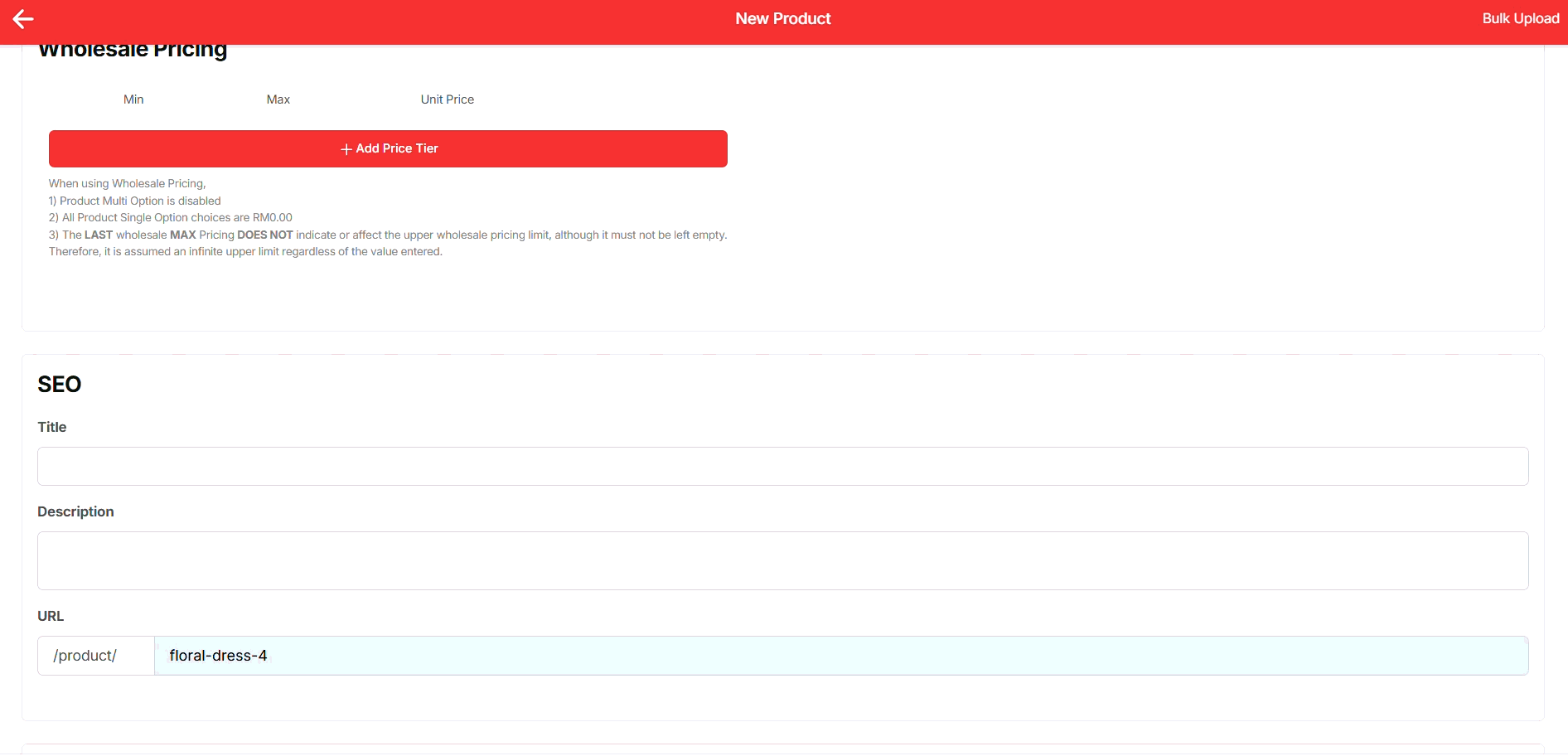Click the back arrow icon
Image resolution: width=1568 pixels, height=756 pixels.
tap(23, 19)
